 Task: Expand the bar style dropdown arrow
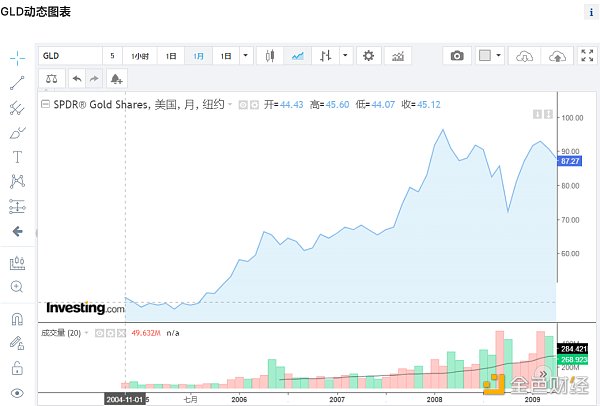[x=345, y=56]
